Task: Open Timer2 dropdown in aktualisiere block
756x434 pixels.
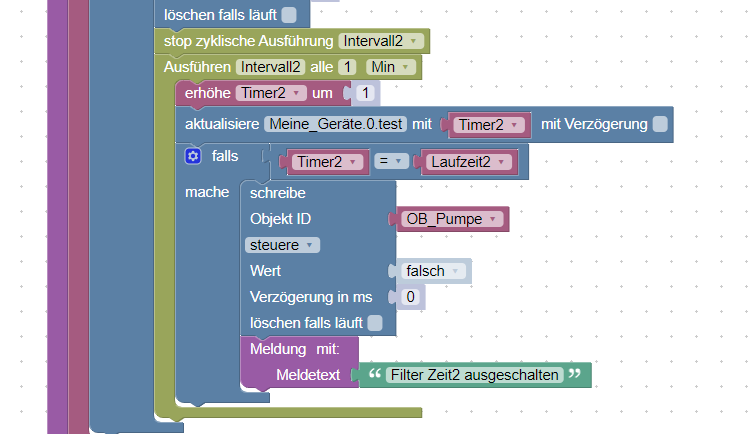Action: tap(489, 125)
